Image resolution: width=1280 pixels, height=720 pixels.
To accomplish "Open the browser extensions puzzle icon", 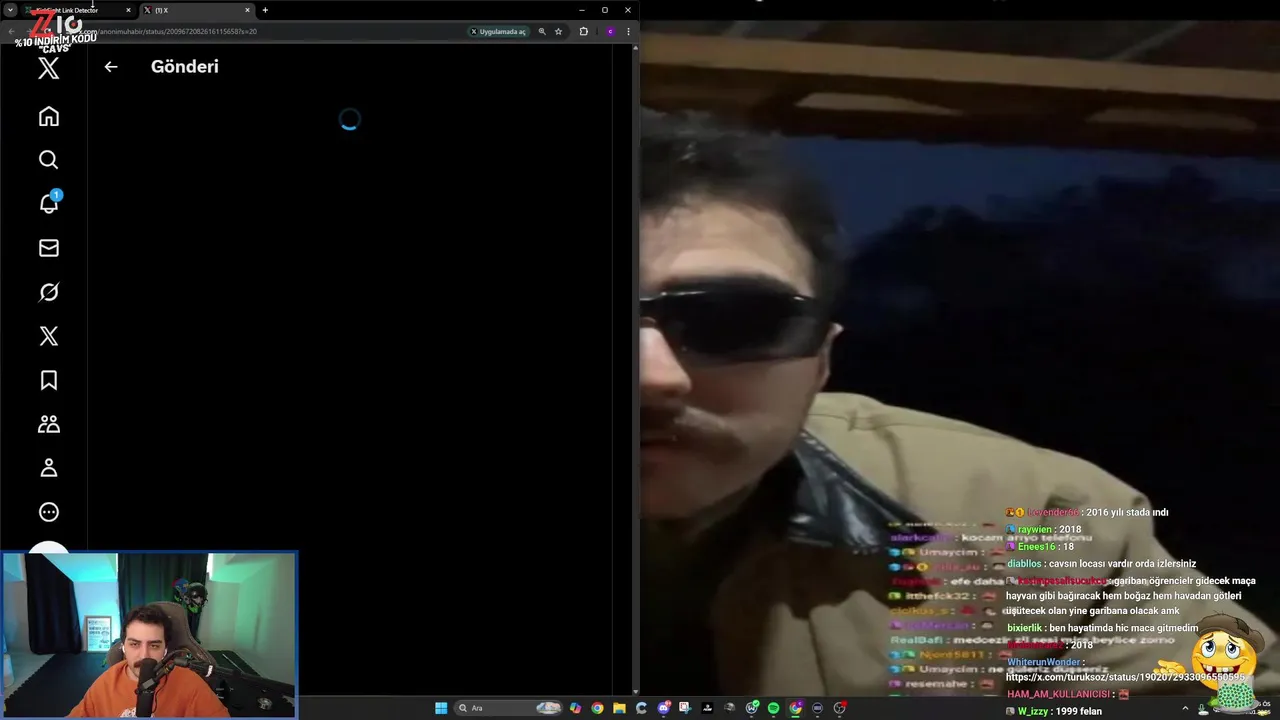I will [584, 31].
